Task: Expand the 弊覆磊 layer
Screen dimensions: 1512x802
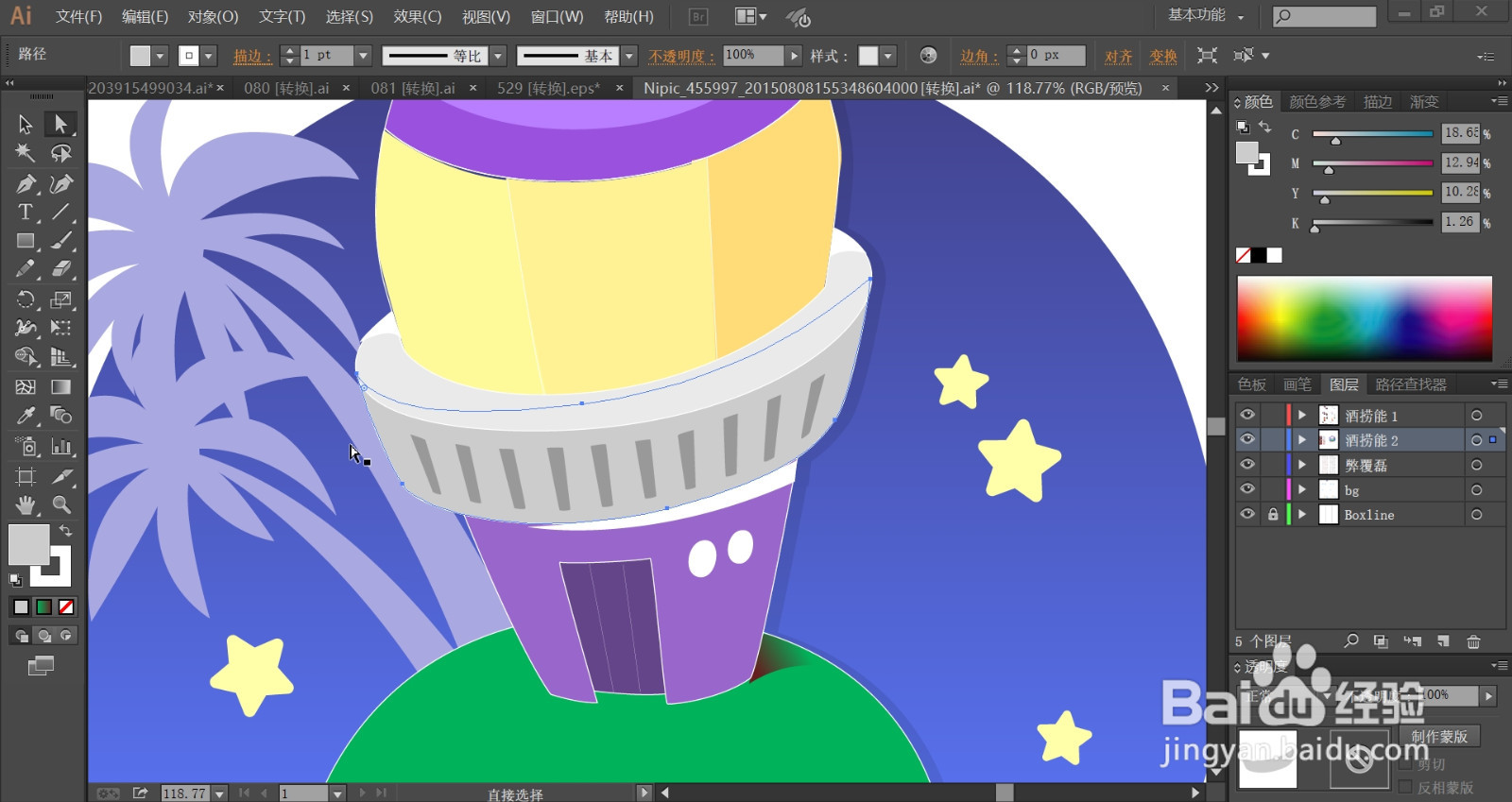Action: click(1302, 464)
